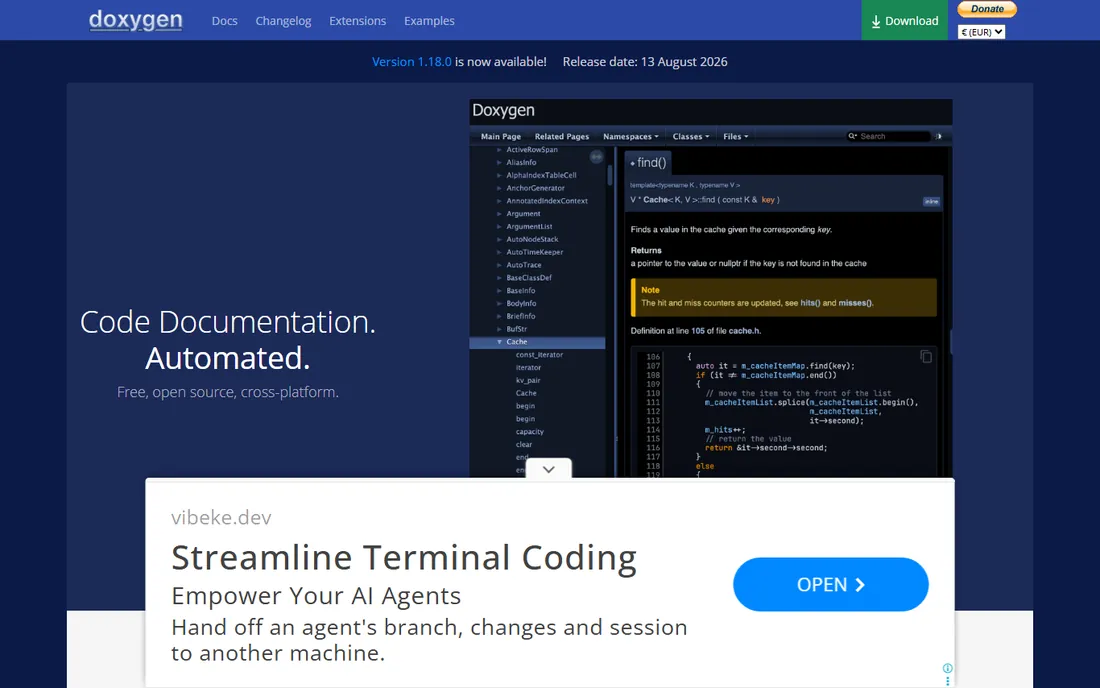Click the ad info icon
This screenshot has width=1100, height=688.
948,668
